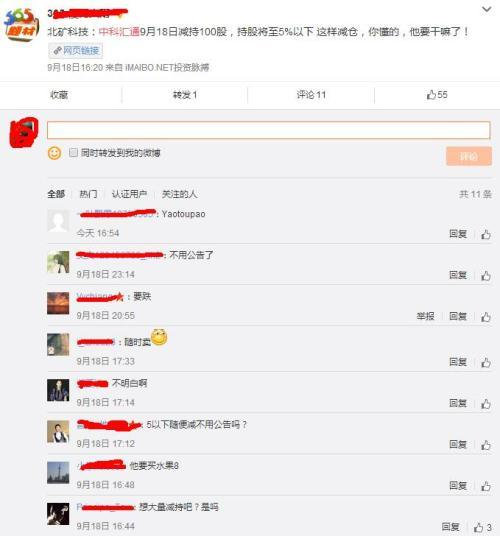Click 举报 on the 要跌 comment
This screenshot has height=536, width=500.
click(x=425, y=316)
